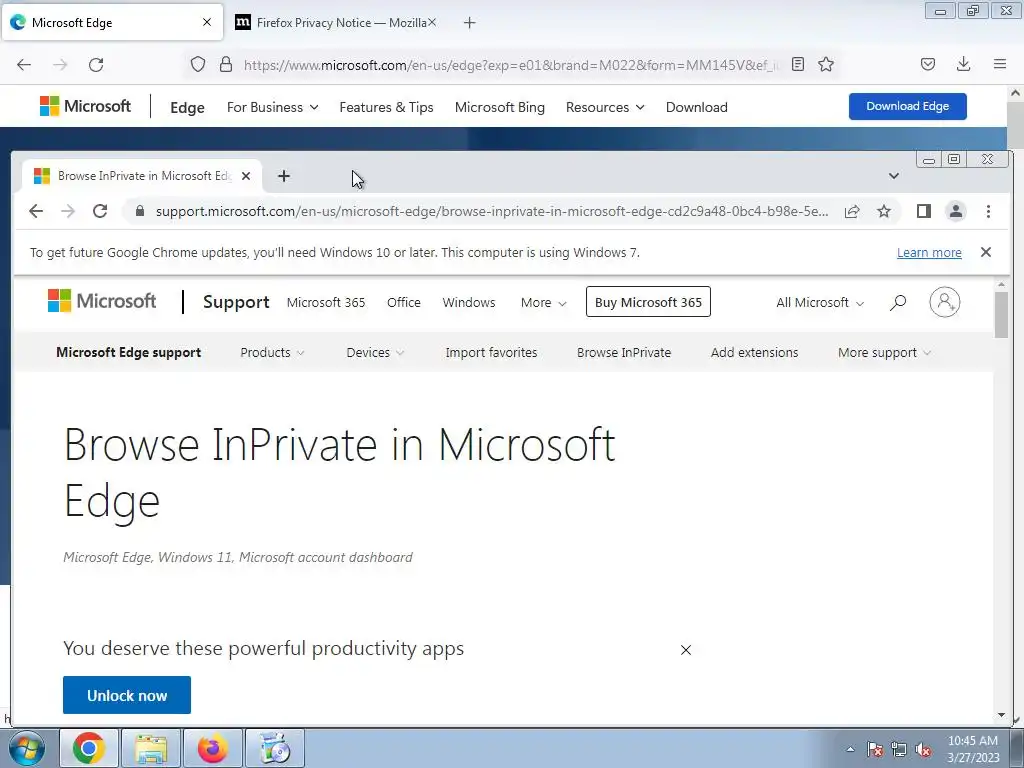Share this page from the Chrome omnibox
The height and width of the screenshot is (768, 1024).
[852, 212]
